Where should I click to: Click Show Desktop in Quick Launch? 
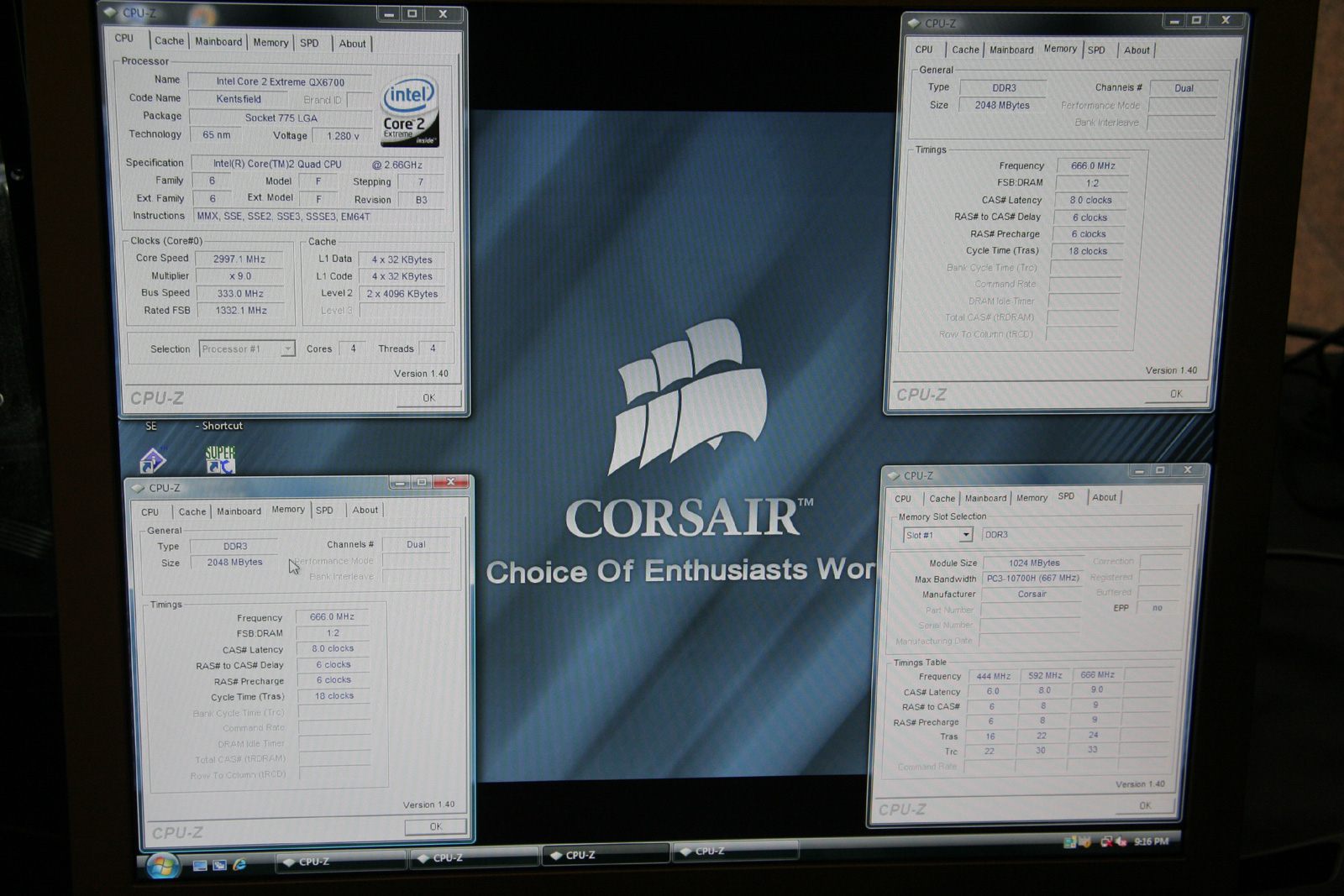click(x=200, y=866)
